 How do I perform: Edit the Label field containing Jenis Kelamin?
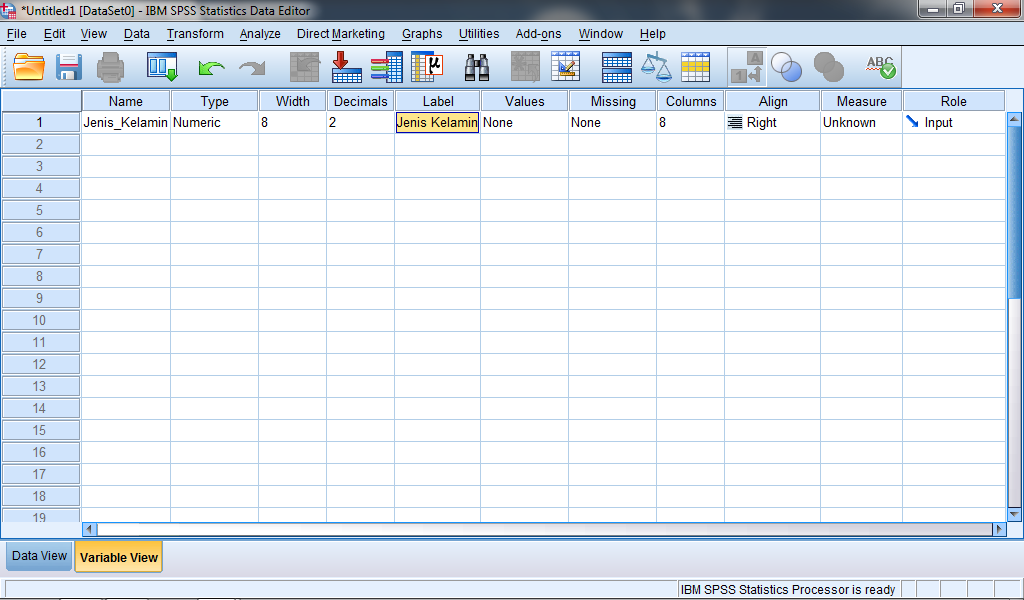pos(437,121)
